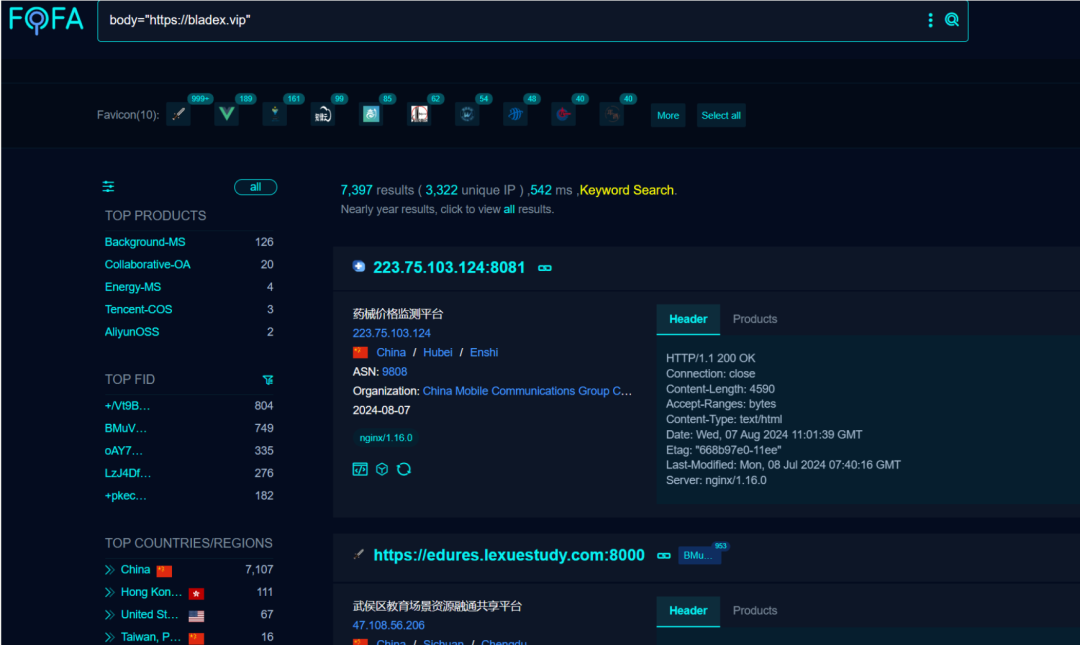Select the favicon with 54 badge
Screen dimensions: 1080x645
tap(468, 114)
